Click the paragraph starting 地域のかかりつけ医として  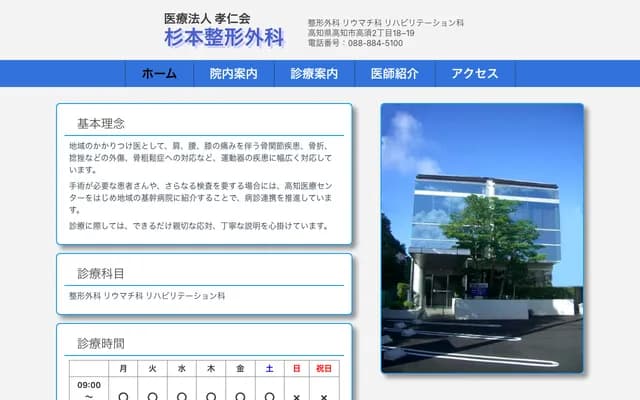pyautogui.click(x=201, y=158)
